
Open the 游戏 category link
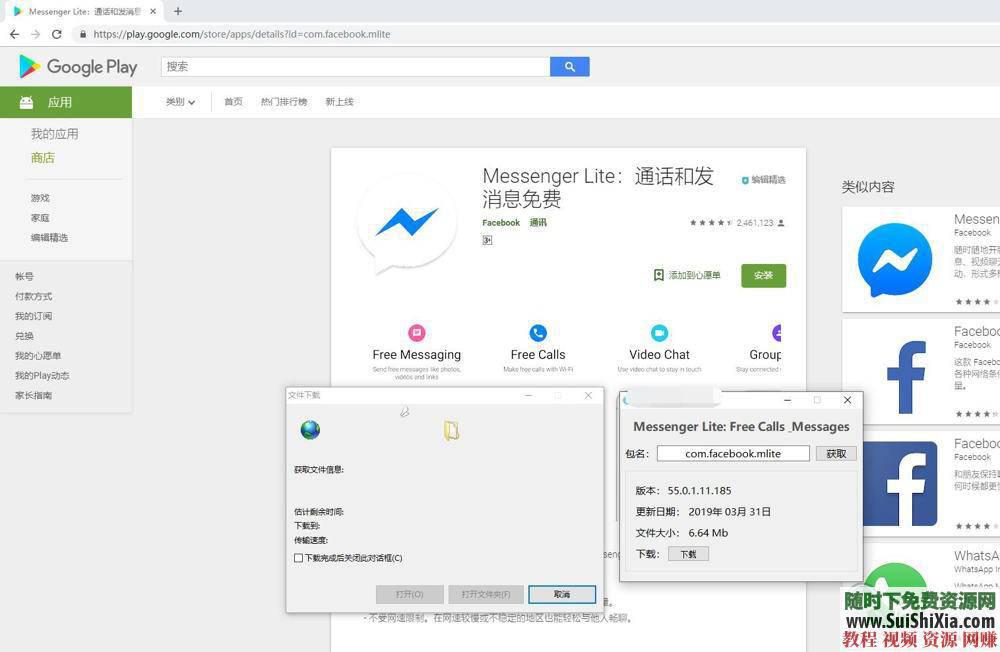40,198
